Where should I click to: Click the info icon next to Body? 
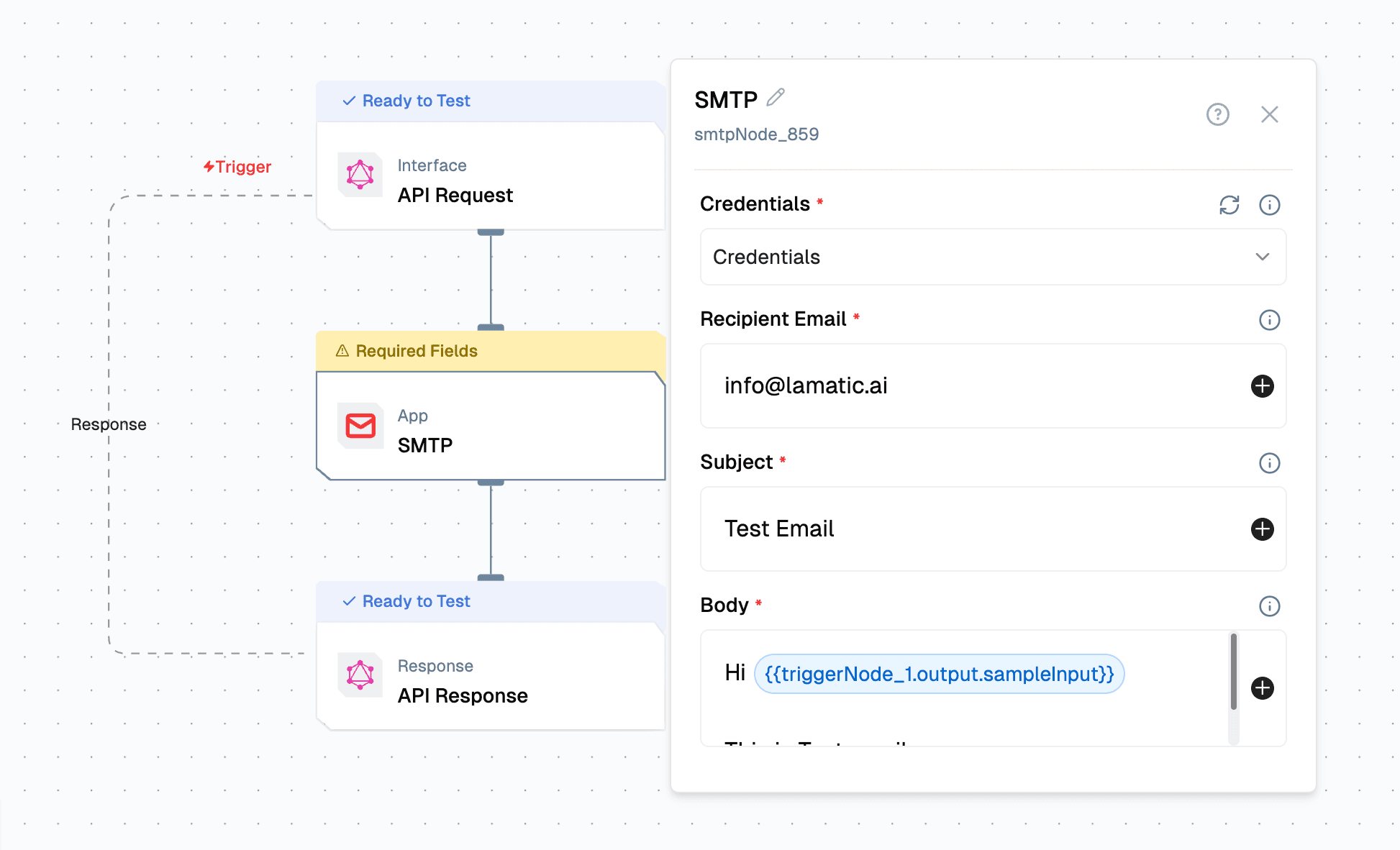(1270, 606)
